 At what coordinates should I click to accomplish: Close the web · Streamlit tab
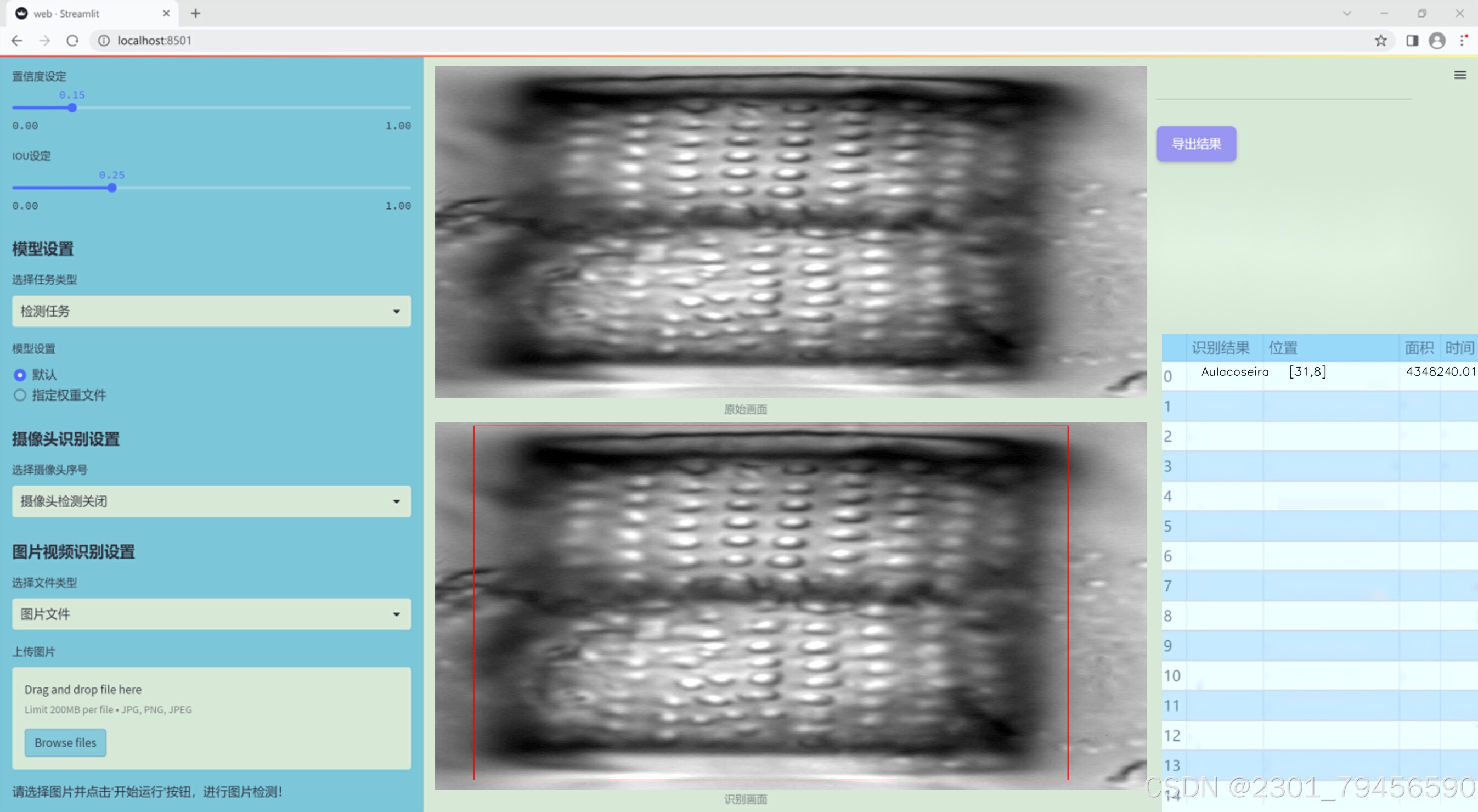[166, 13]
